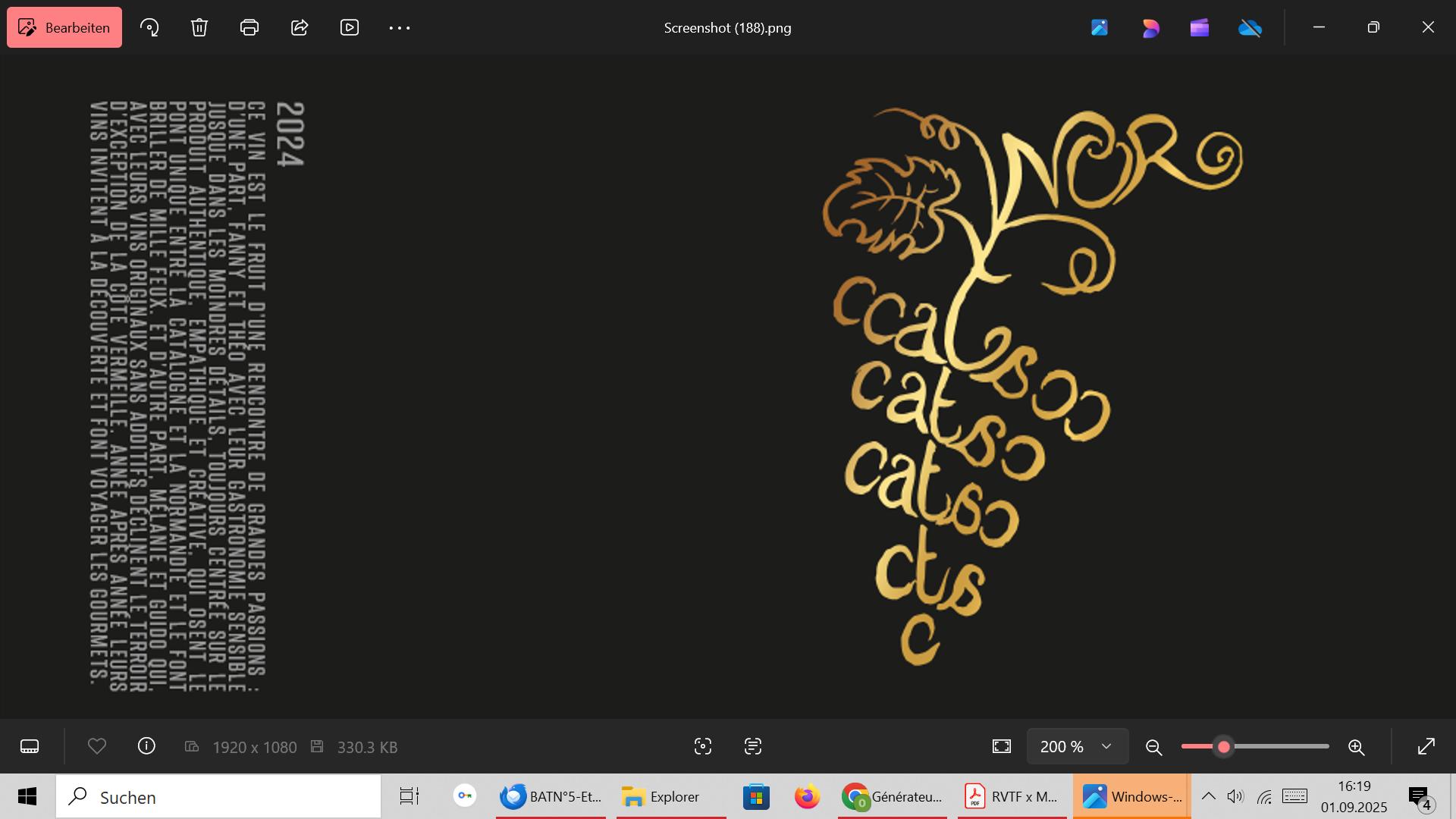
Task: Fit image to window icon
Action: (1002, 747)
